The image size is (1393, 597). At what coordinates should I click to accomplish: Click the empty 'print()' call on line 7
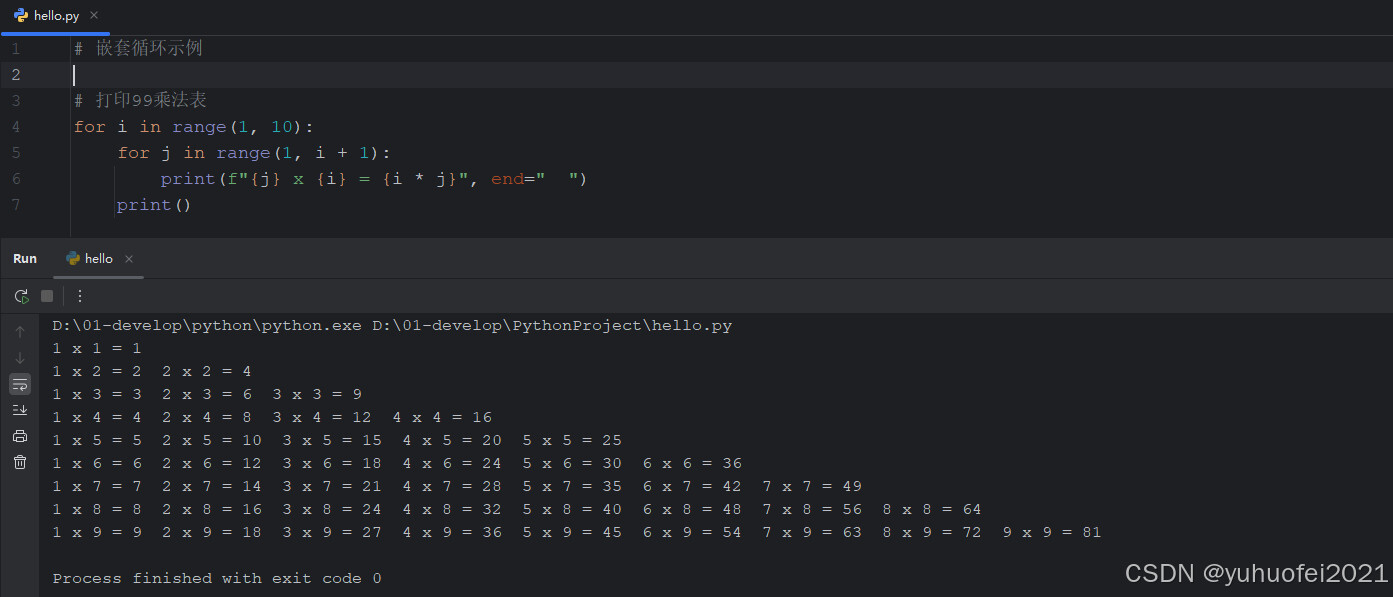[x=154, y=205]
